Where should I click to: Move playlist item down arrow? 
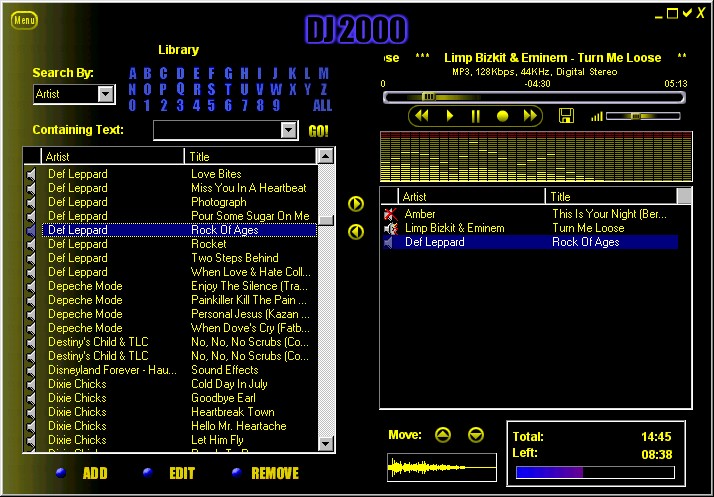pos(476,435)
